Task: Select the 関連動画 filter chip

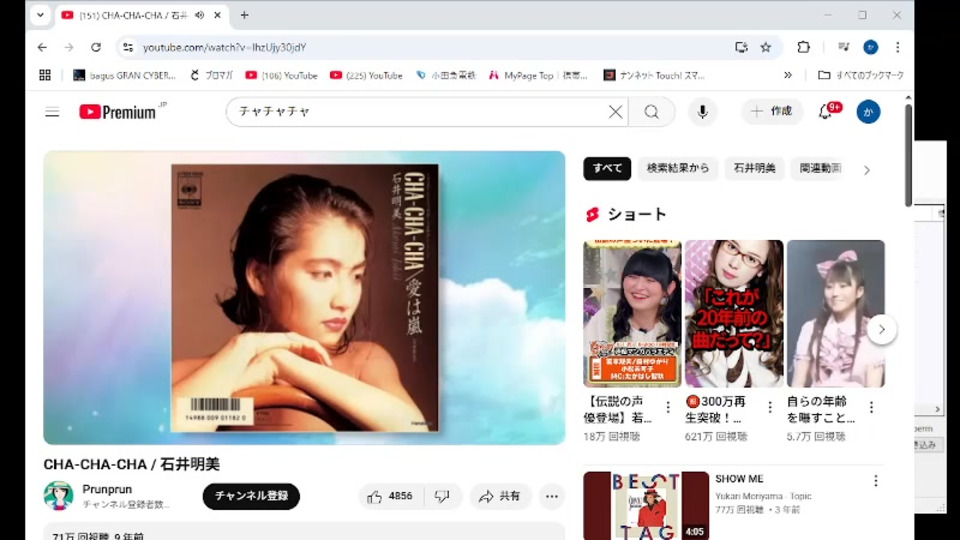Action: tap(821, 168)
